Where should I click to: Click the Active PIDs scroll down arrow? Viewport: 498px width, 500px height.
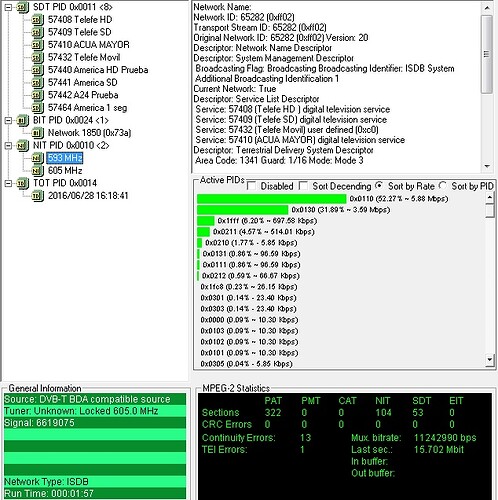(x=489, y=359)
